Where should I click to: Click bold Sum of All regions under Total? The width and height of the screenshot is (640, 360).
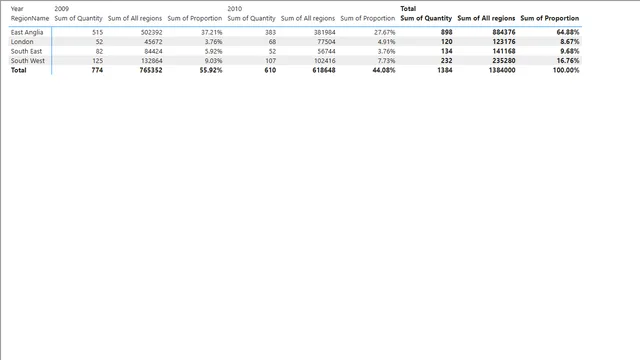(486, 18)
